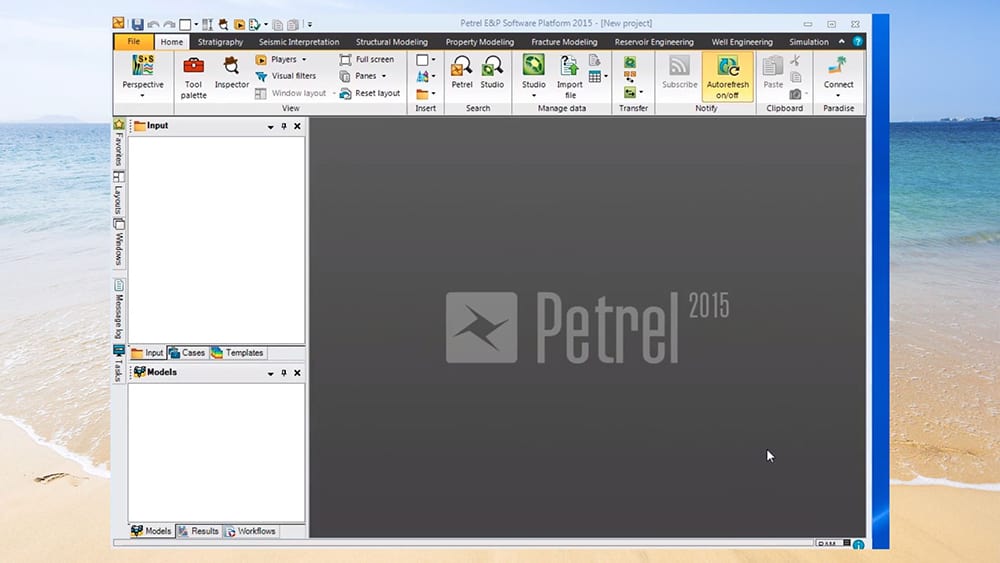Switch to the Property Modeling ribbon tab
Viewport: 1000px width, 563px height.
(480, 42)
